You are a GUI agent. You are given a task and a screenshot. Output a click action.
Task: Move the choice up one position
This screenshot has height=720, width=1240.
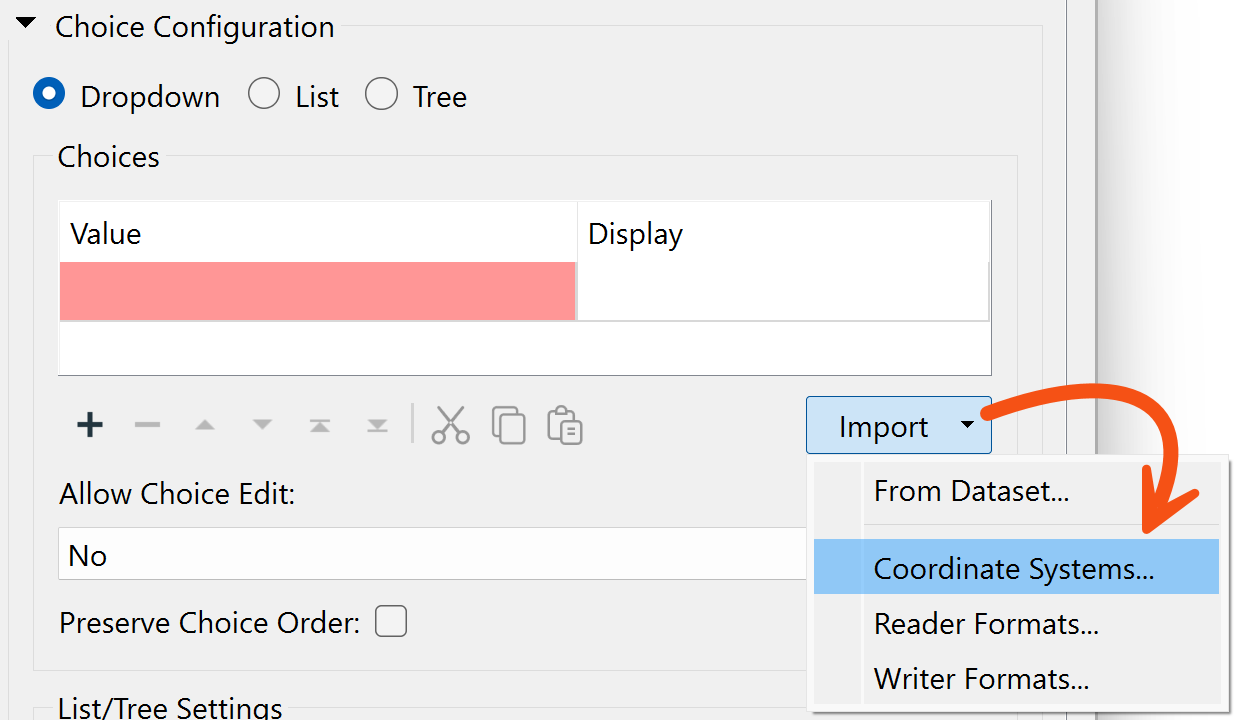205,424
